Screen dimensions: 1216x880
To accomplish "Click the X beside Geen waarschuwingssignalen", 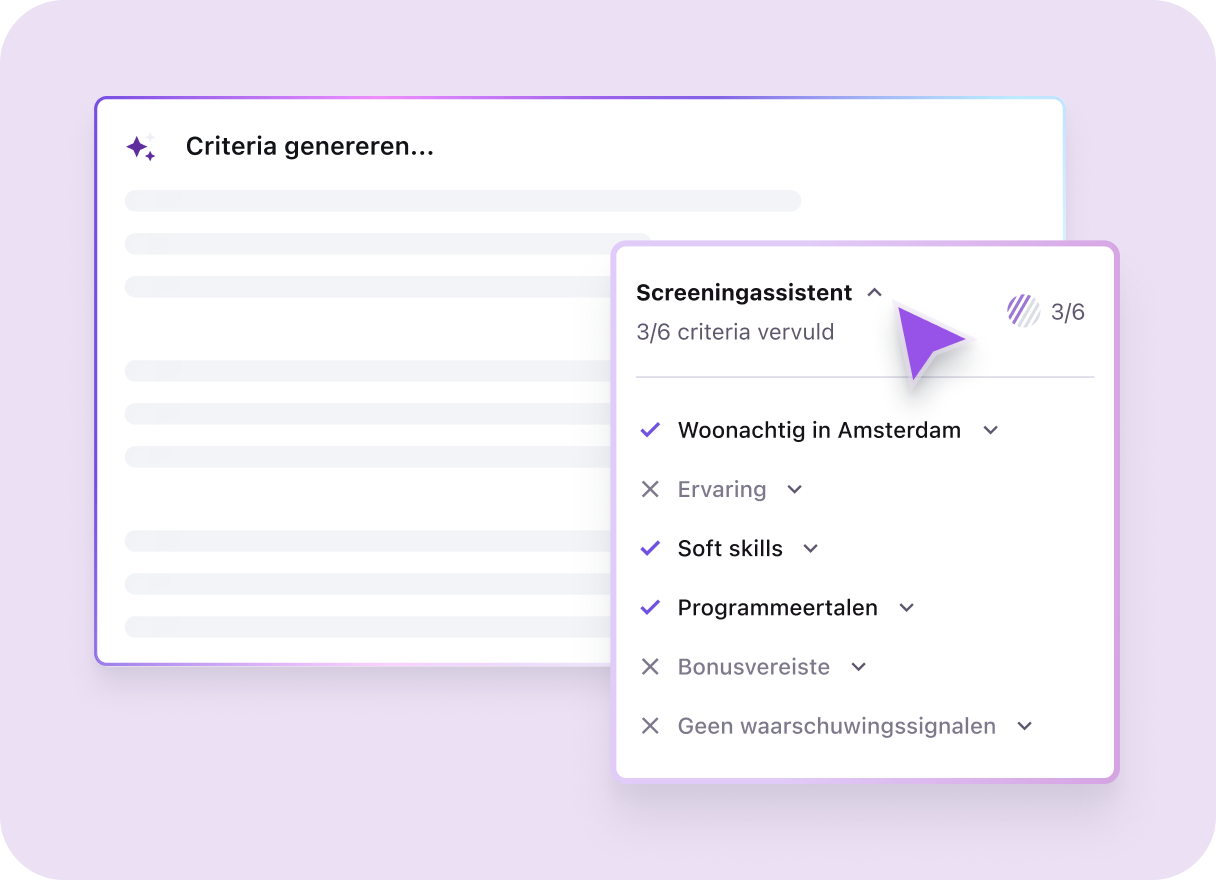I will tap(650, 725).
